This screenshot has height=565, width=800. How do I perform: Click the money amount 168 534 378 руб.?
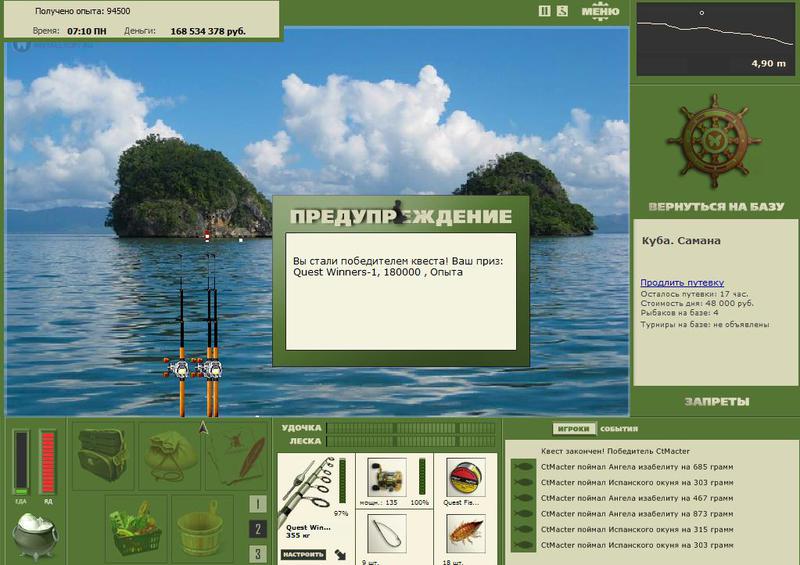click(208, 31)
